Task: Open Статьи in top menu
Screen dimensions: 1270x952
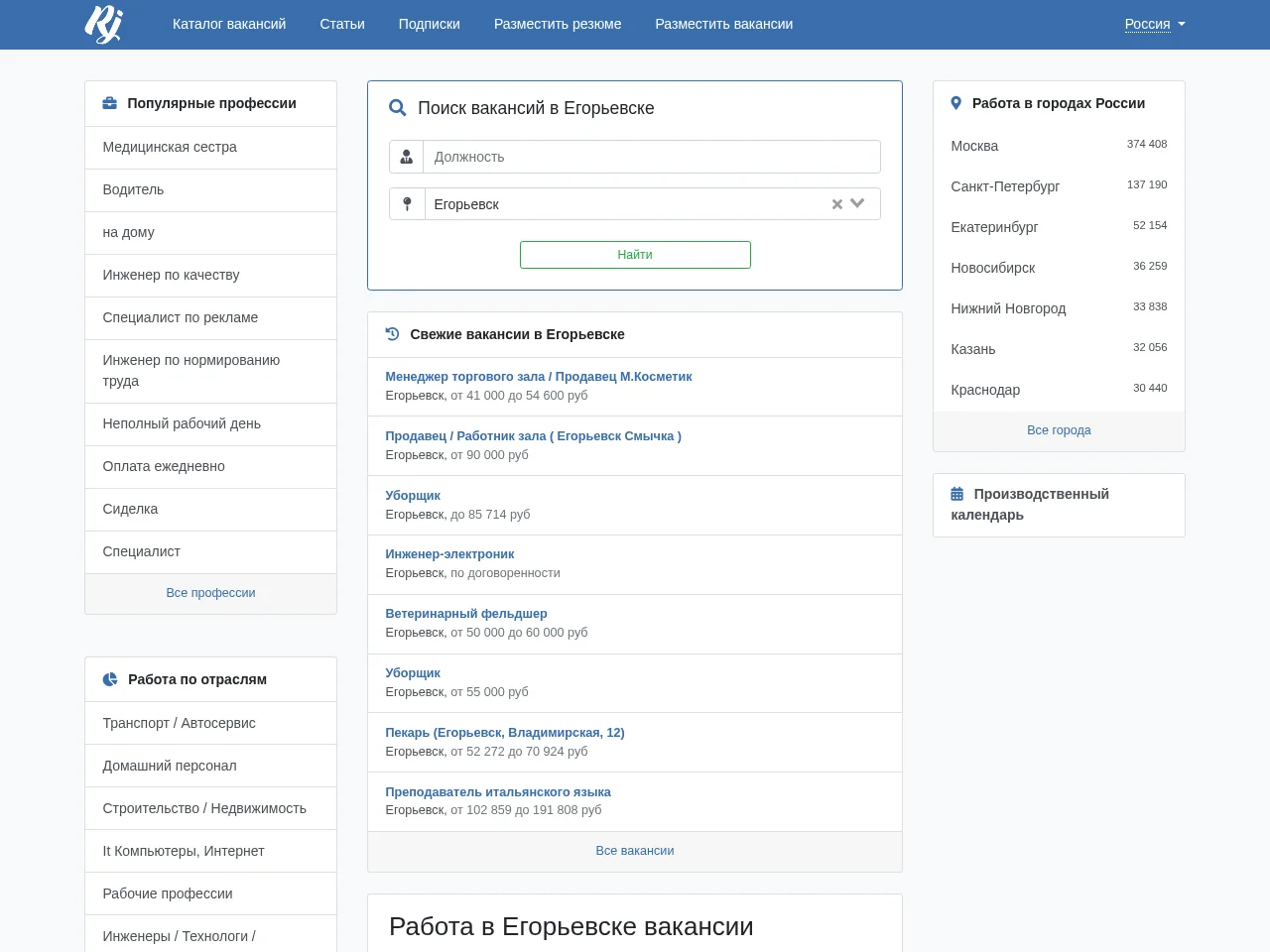Action: point(342,24)
